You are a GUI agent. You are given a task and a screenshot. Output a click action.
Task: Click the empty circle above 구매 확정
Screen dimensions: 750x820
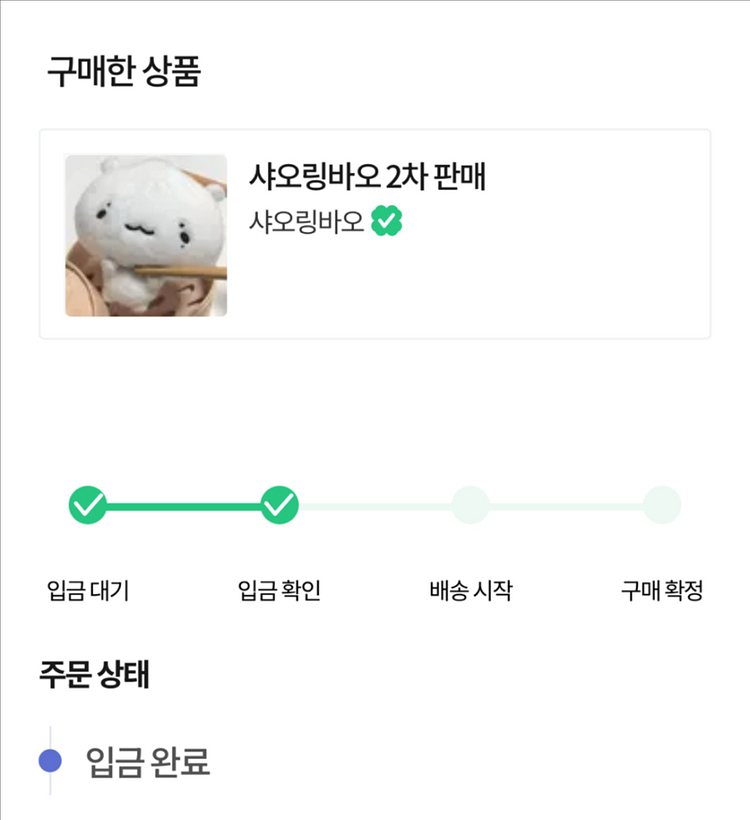pos(662,505)
